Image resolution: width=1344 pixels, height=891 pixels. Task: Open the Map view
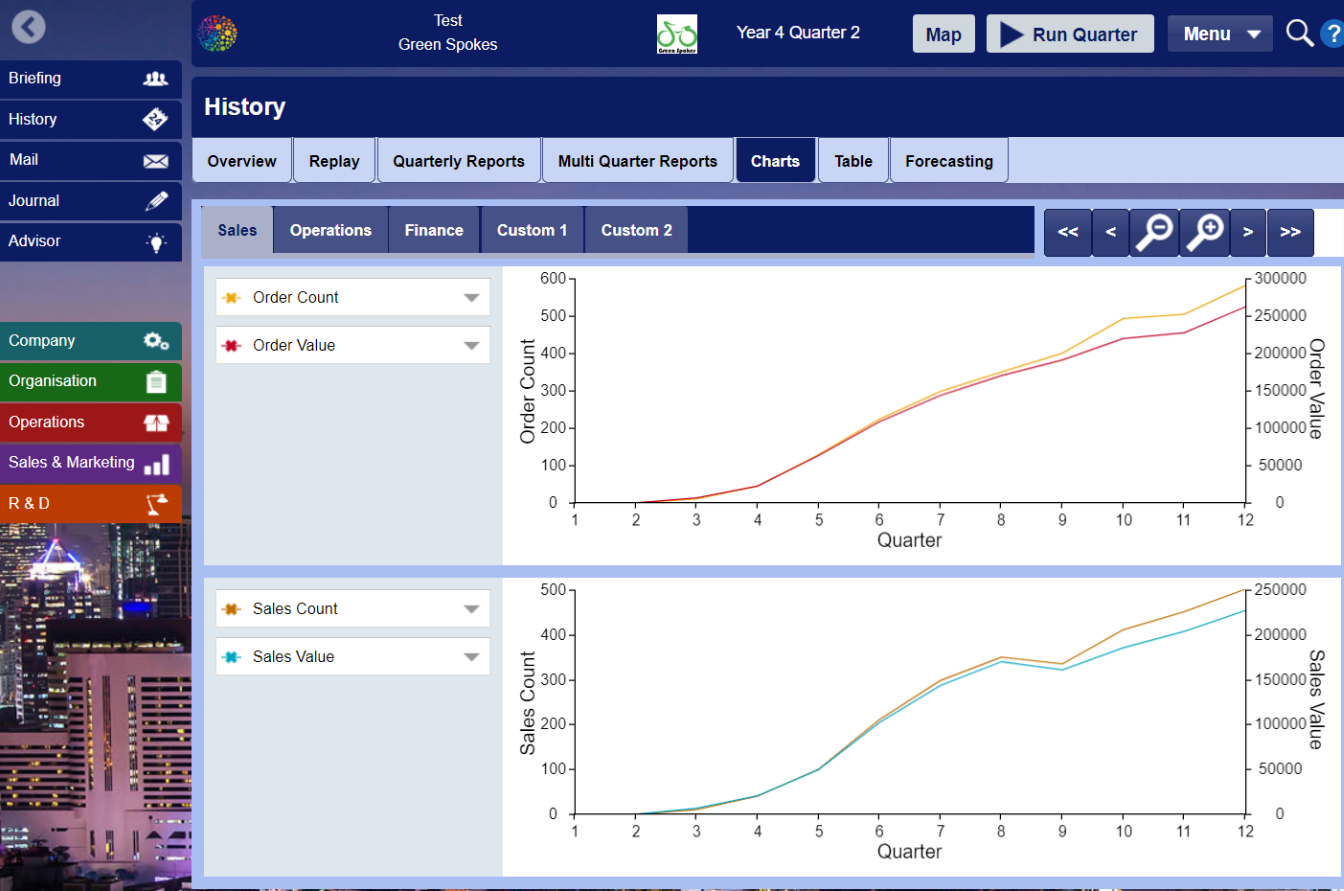943,32
